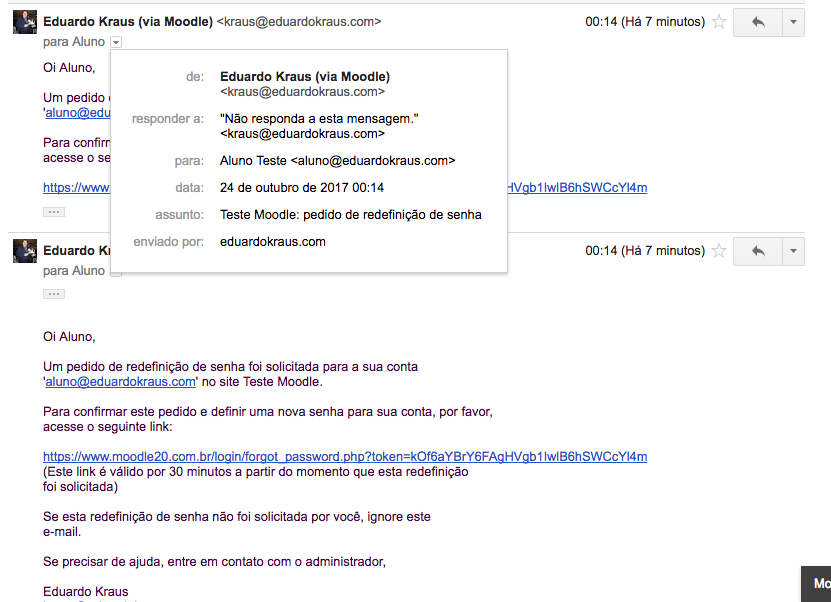Click truncated aluno@edu link in first email
The image size is (831, 602).
78,113
